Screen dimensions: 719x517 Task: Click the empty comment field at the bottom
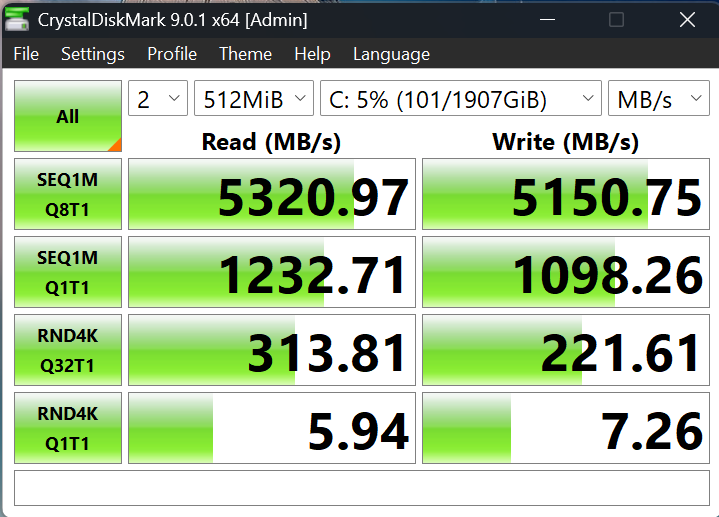point(362,488)
